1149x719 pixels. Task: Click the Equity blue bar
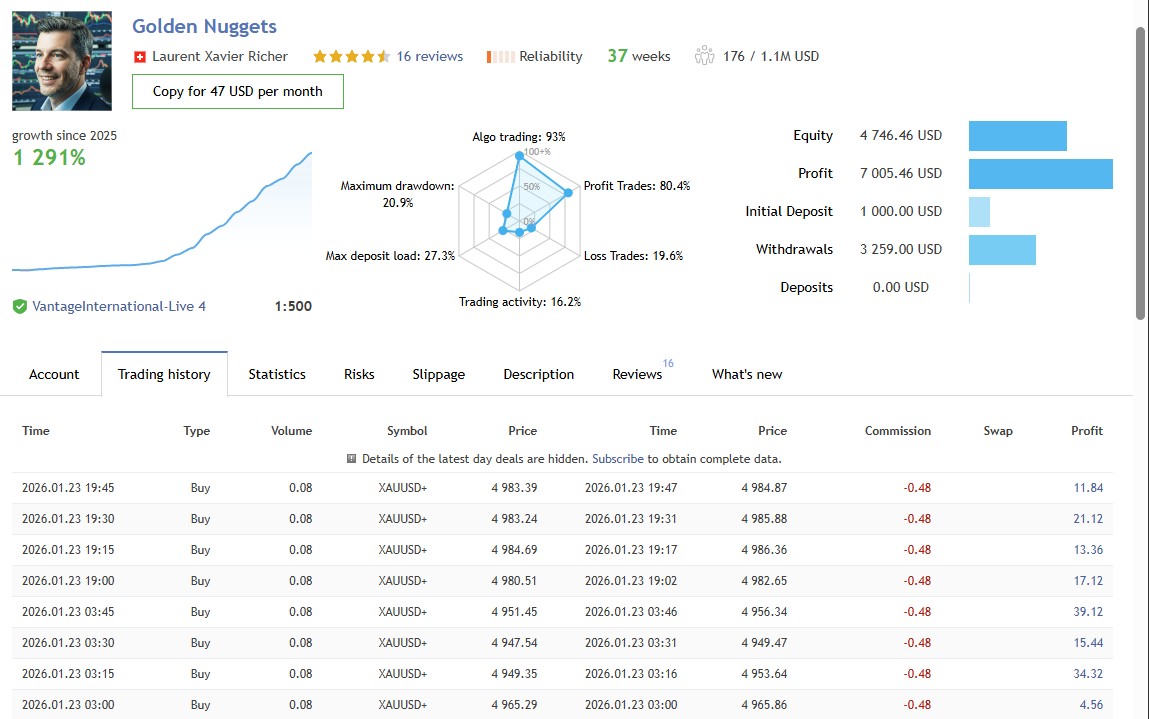click(1018, 136)
